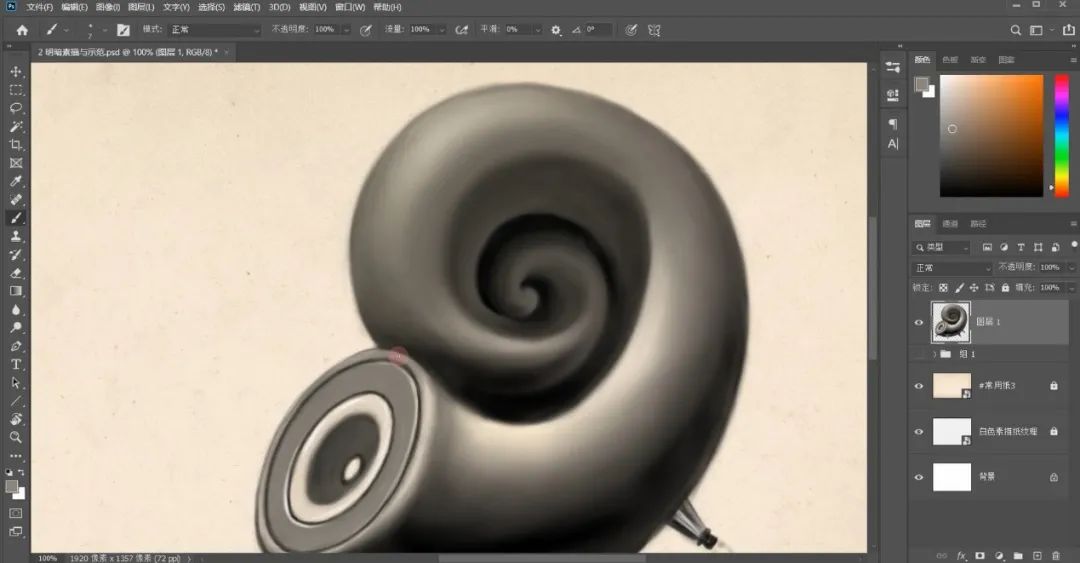Click the 图层 1 layer thumbnail
The width and height of the screenshot is (1080, 563).
pos(951,322)
